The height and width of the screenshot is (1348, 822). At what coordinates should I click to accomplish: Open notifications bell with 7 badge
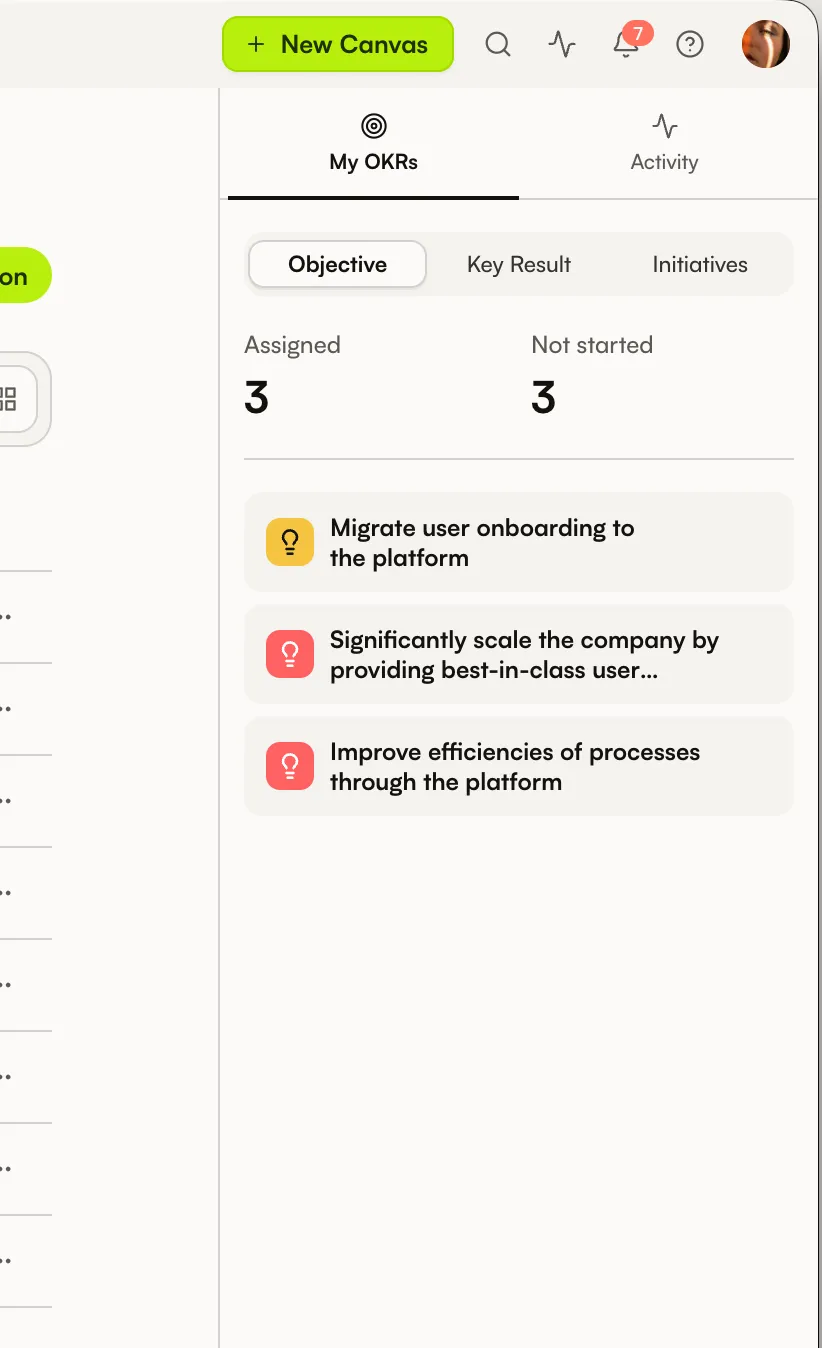627,43
